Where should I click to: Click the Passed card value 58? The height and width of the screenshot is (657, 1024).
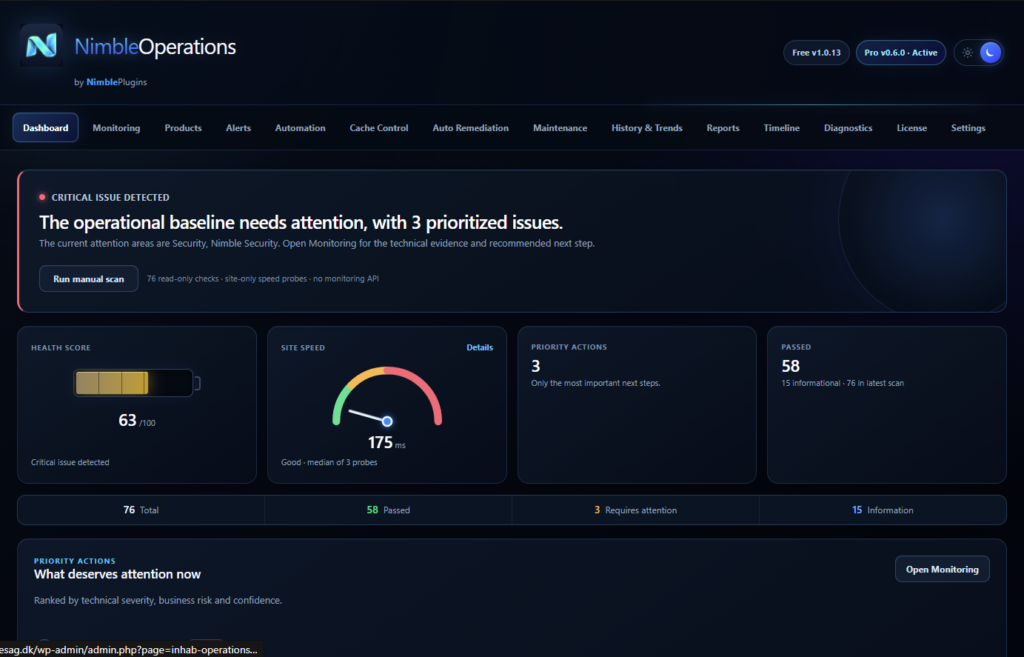tap(790, 366)
